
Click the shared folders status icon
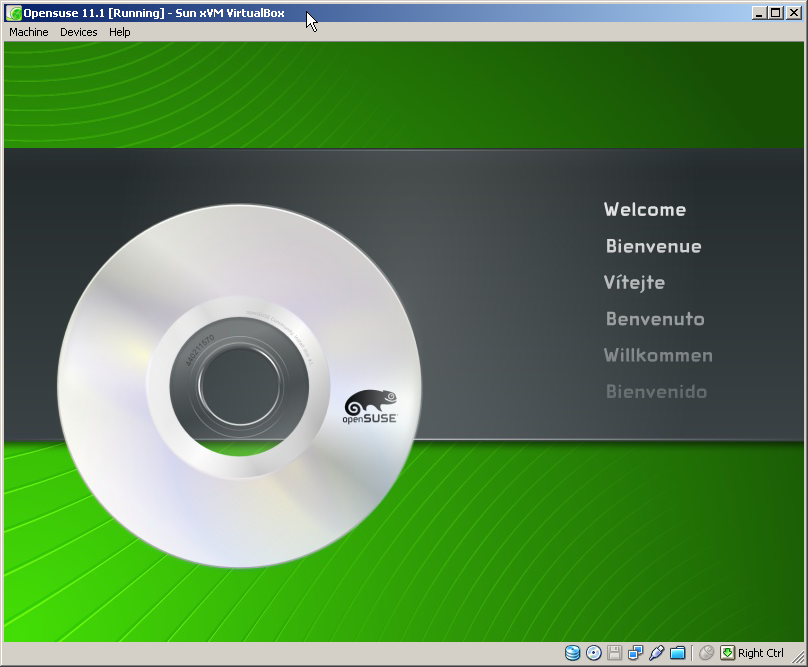tap(677, 653)
